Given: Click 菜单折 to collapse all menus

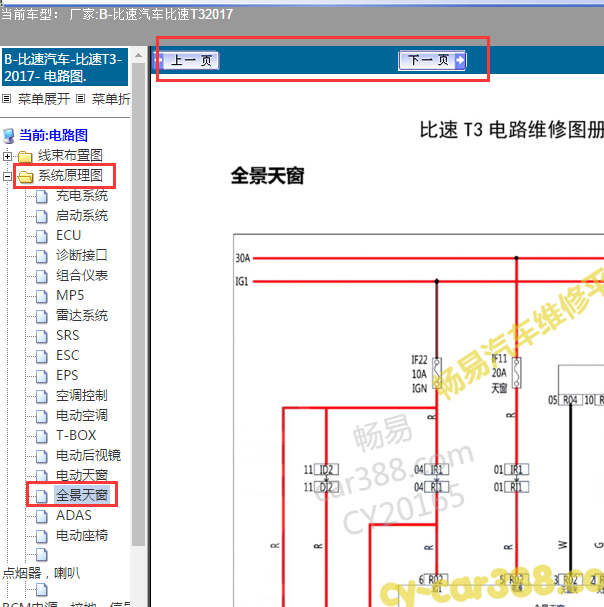Looking at the screenshot, I should 111,99.
